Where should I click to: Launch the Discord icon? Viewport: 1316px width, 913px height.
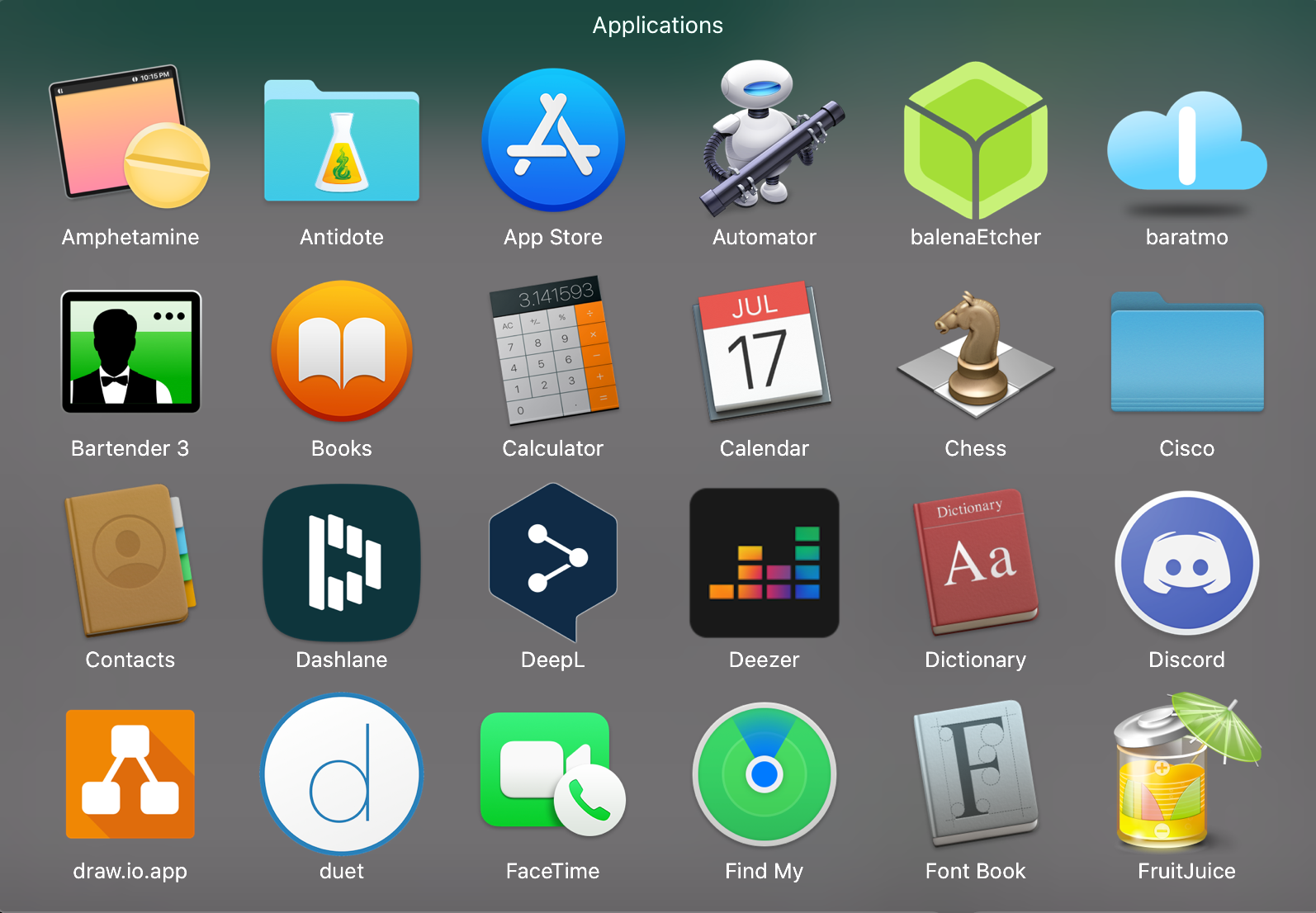click(1187, 563)
